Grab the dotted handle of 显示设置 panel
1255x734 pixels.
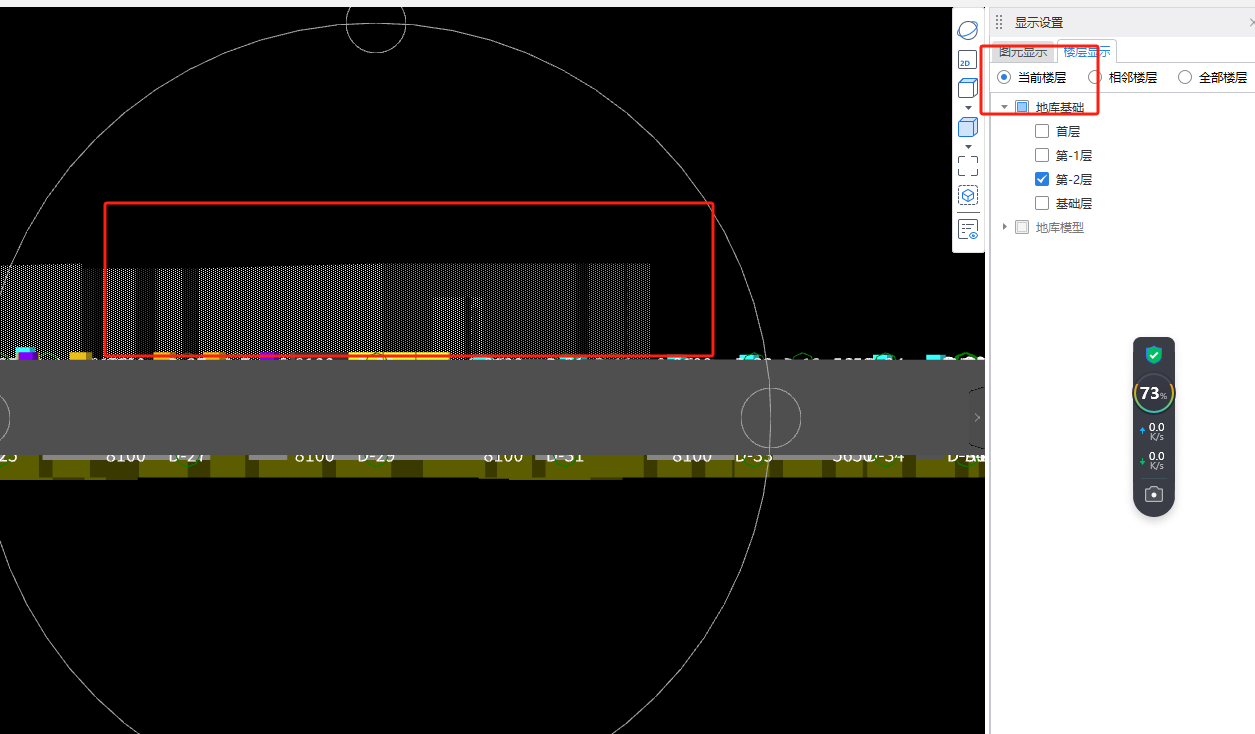pyautogui.click(x=999, y=22)
